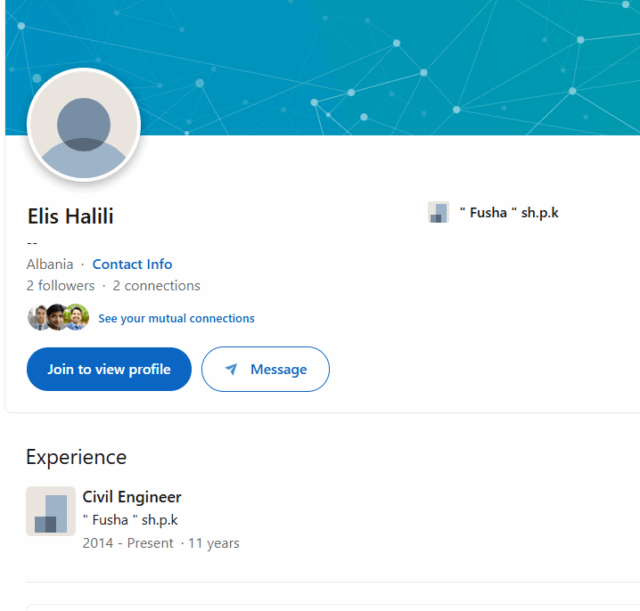640x611 pixels.
Task: Click the default profile avatar picture
Action: [x=84, y=125]
